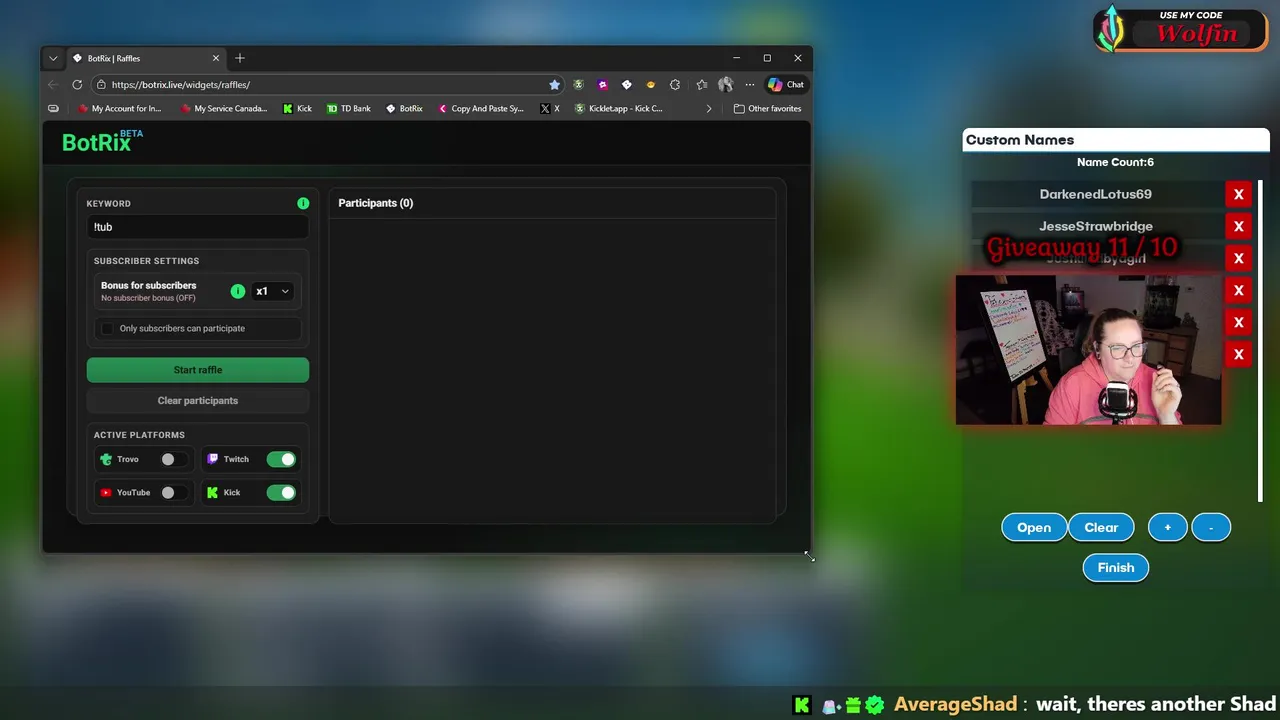1280x720 pixels.
Task: Click the Finish button
Action: [x=1116, y=567]
